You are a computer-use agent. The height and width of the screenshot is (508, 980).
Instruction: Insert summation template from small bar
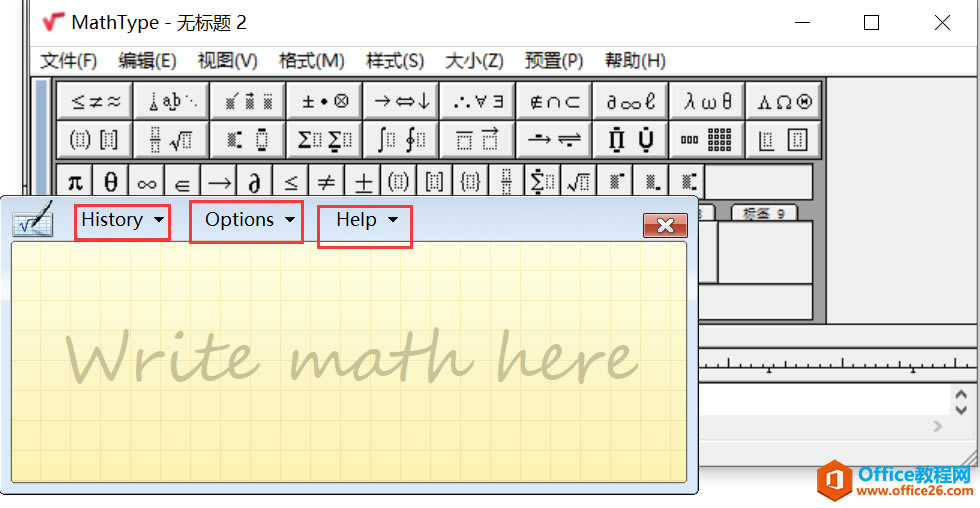[x=542, y=182]
